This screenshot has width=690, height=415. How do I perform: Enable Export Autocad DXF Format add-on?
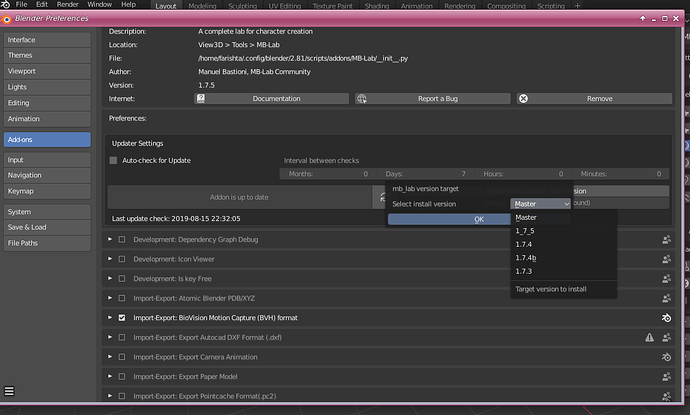coord(122,338)
